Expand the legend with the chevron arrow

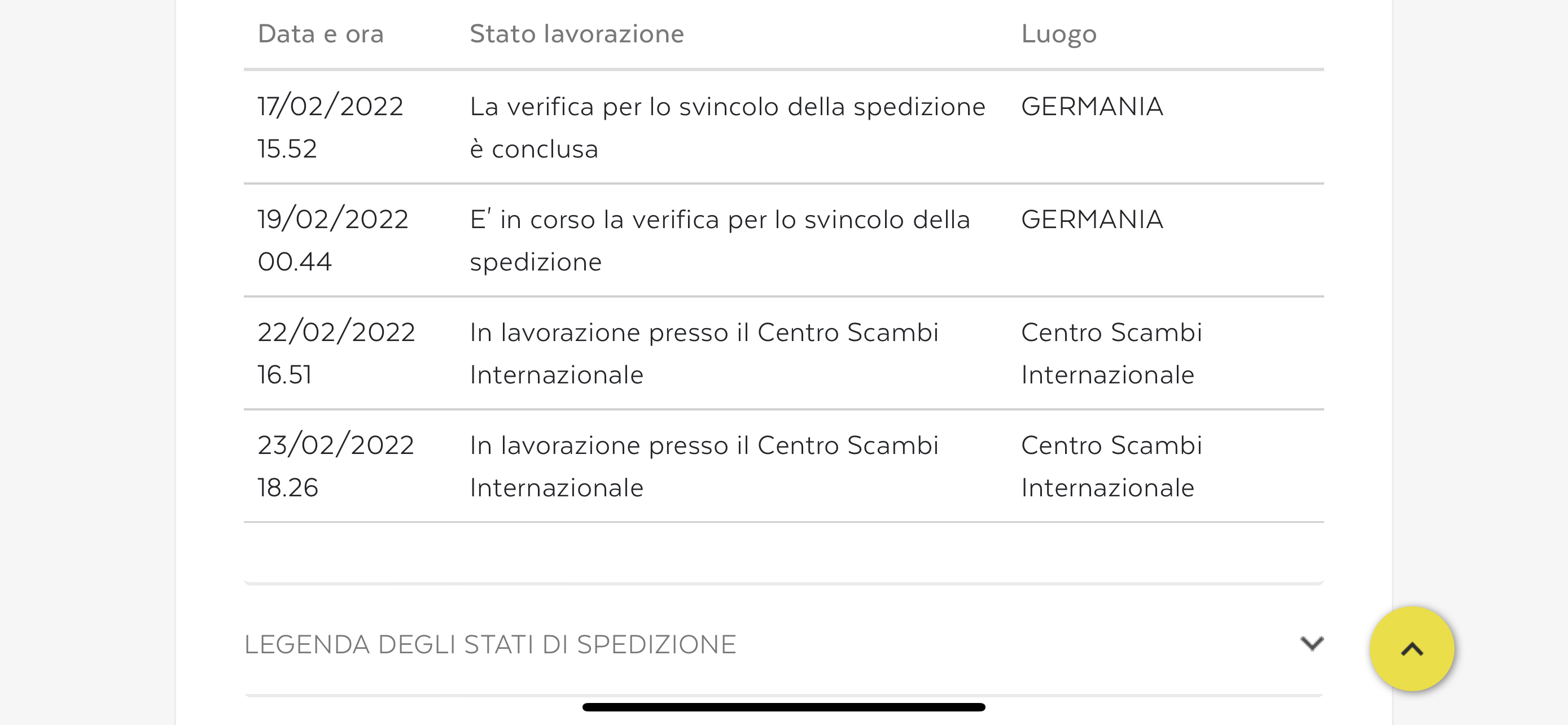click(1311, 644)
